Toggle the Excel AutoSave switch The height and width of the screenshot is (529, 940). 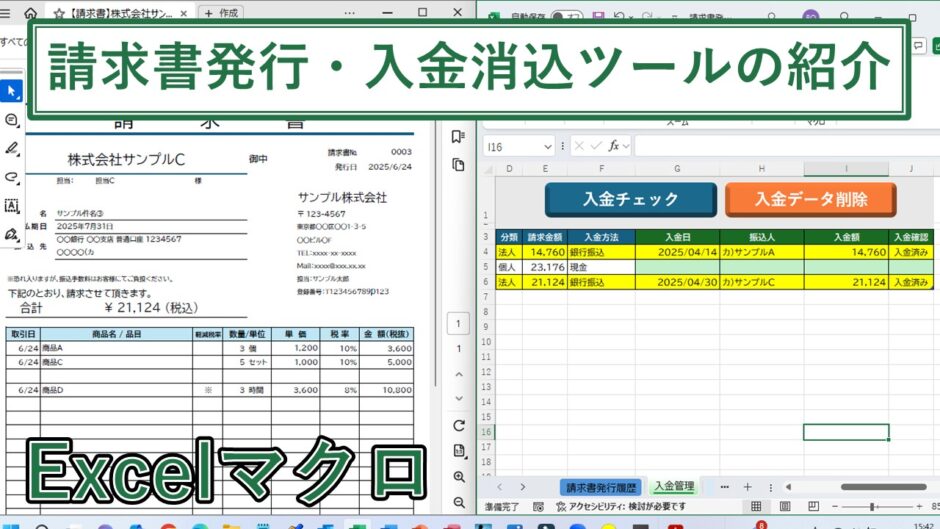[x=566, y=16]
